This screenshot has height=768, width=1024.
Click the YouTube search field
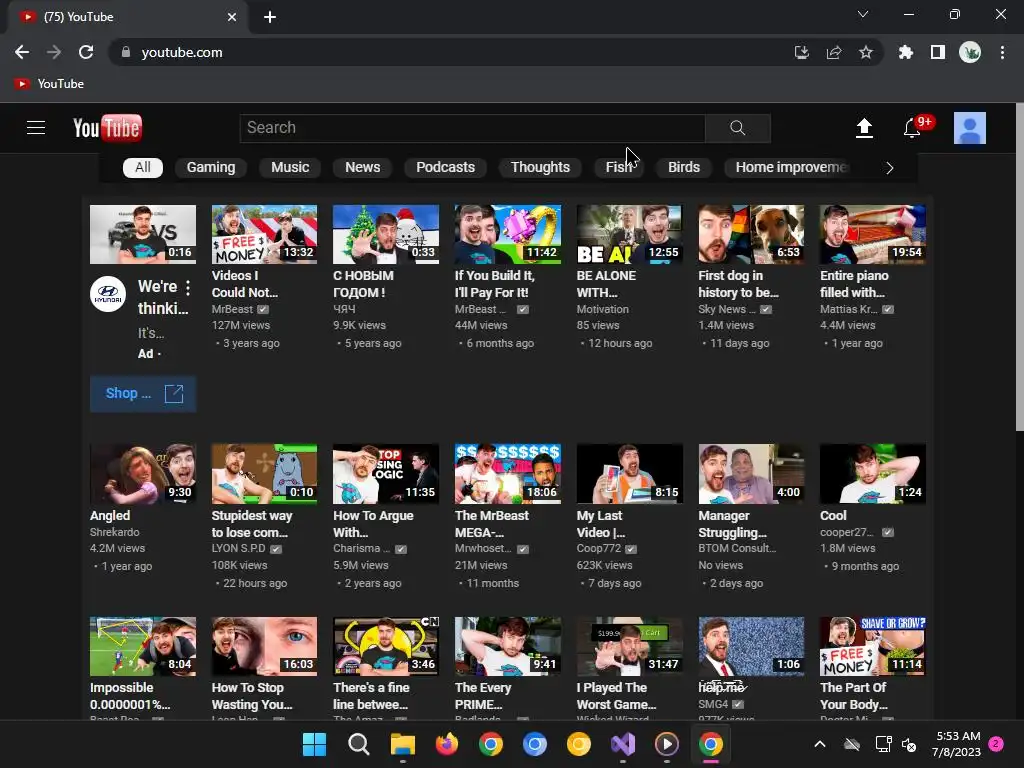tap(472, 128)
